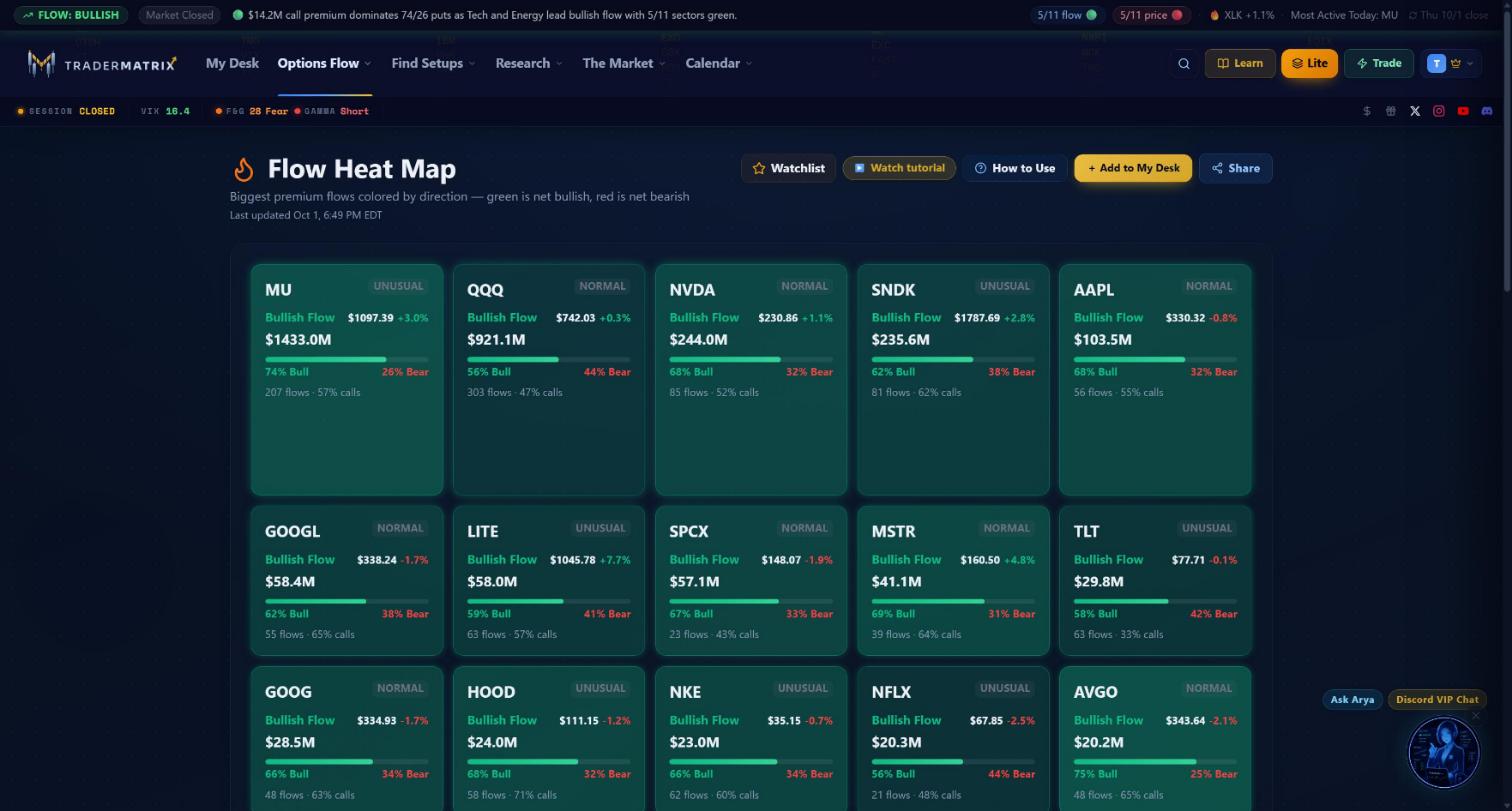
Task: Expand the Find Setups menu
Action: (x=433, y=63)
